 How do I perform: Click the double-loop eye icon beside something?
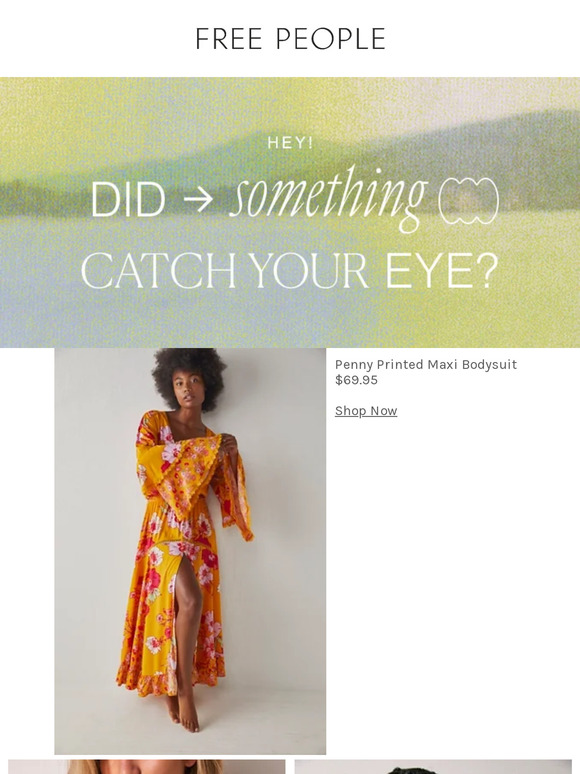pos(468,201)
